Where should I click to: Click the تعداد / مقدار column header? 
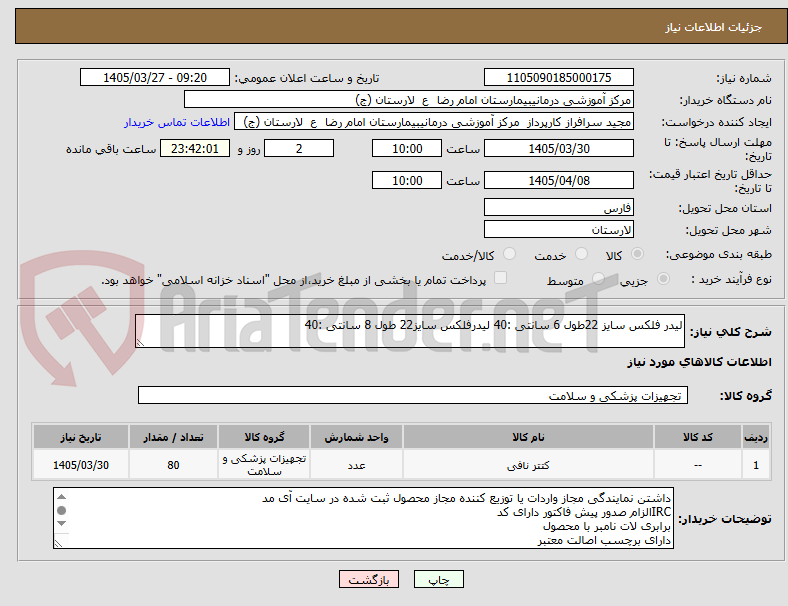[x=173, y=437]
